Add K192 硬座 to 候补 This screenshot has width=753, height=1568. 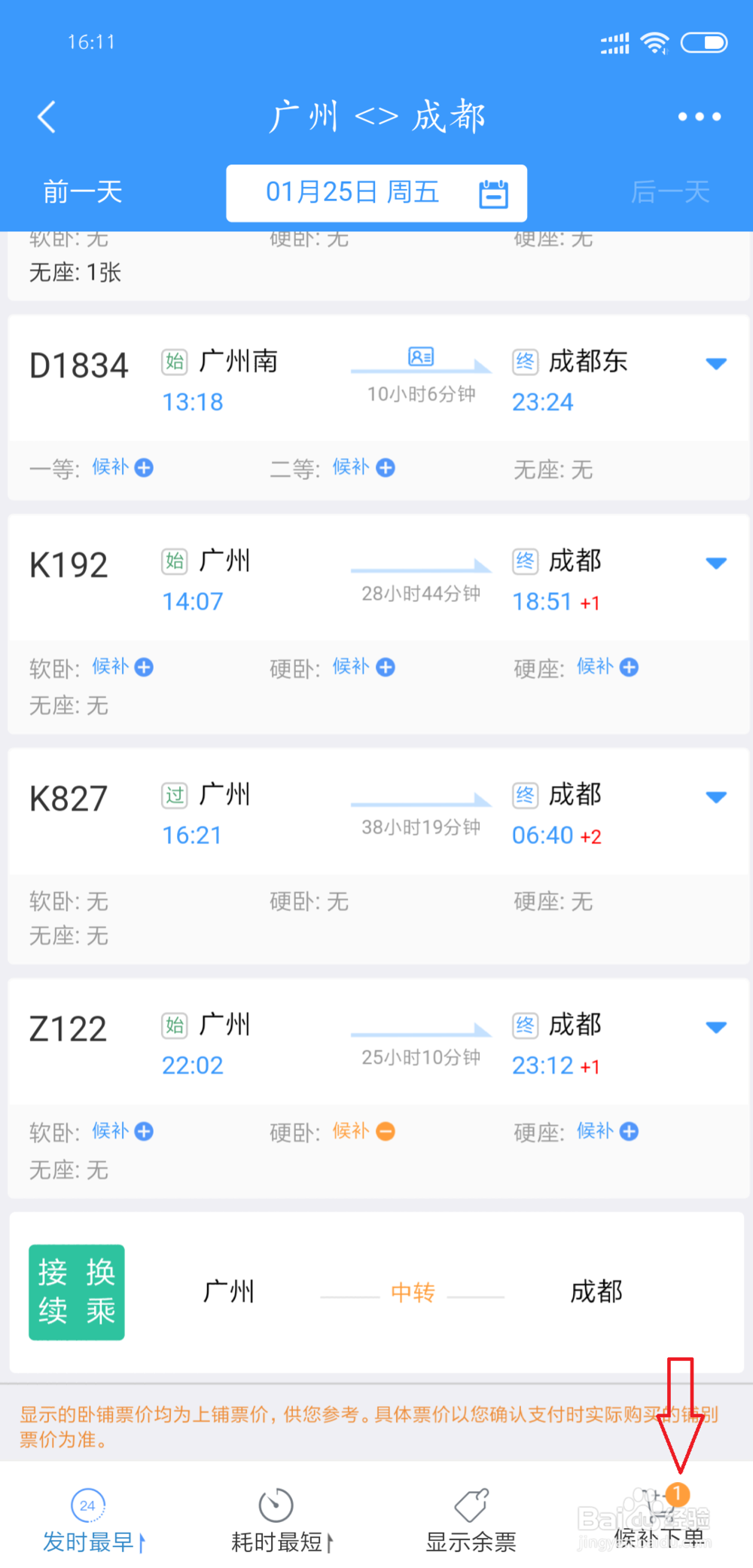[x=630, y=667]
